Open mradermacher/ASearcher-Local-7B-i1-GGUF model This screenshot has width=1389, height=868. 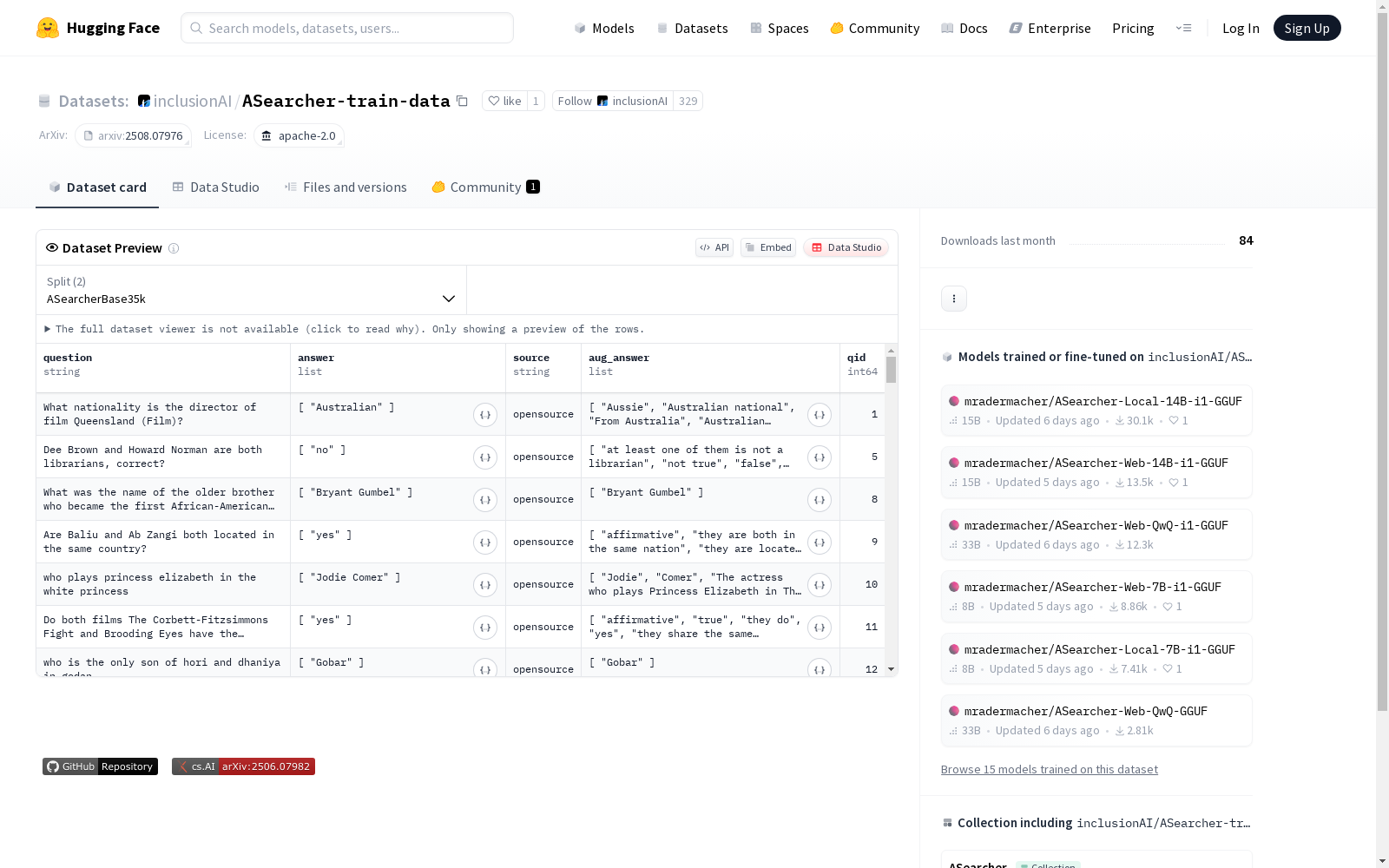click(x=1096, y=659)
